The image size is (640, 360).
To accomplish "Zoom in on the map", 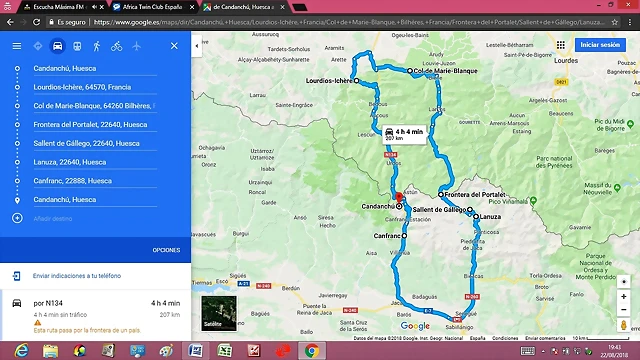I will tap(623, 297).
